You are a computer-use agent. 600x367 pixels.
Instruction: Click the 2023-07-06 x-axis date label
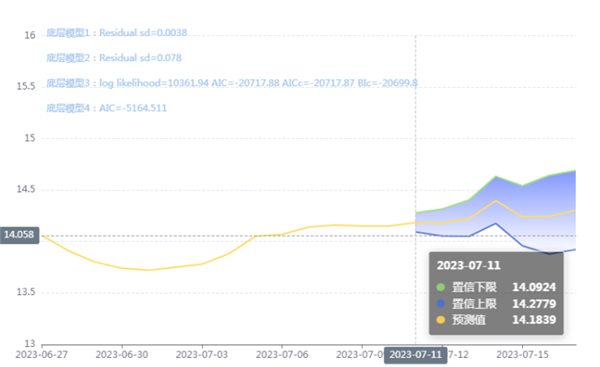point(282,355)
